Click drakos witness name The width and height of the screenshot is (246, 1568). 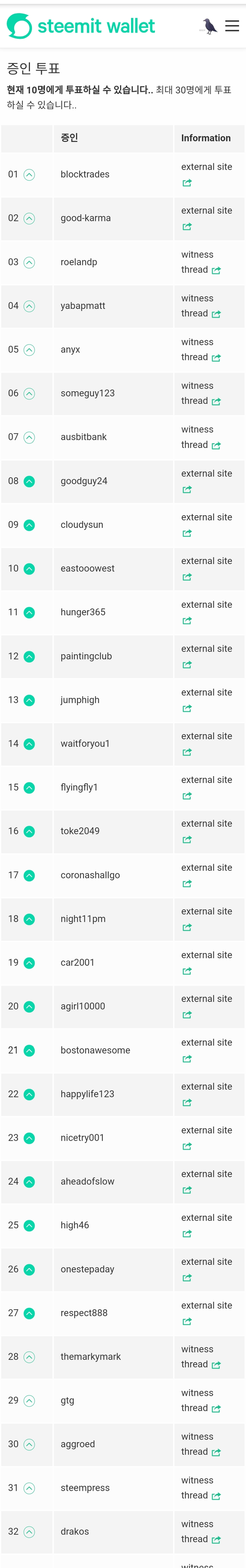pyautogui.click(x=75, y=1531)
